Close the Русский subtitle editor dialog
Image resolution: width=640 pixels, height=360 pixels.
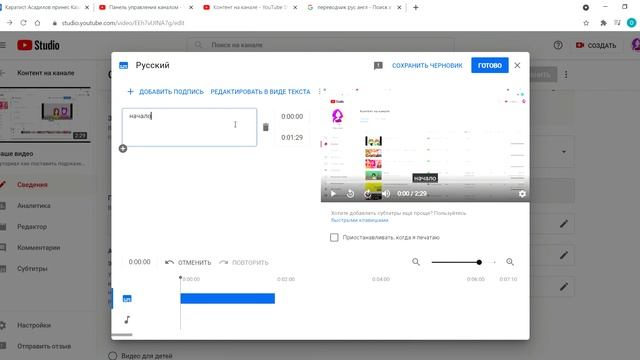[x=517, y=65]
